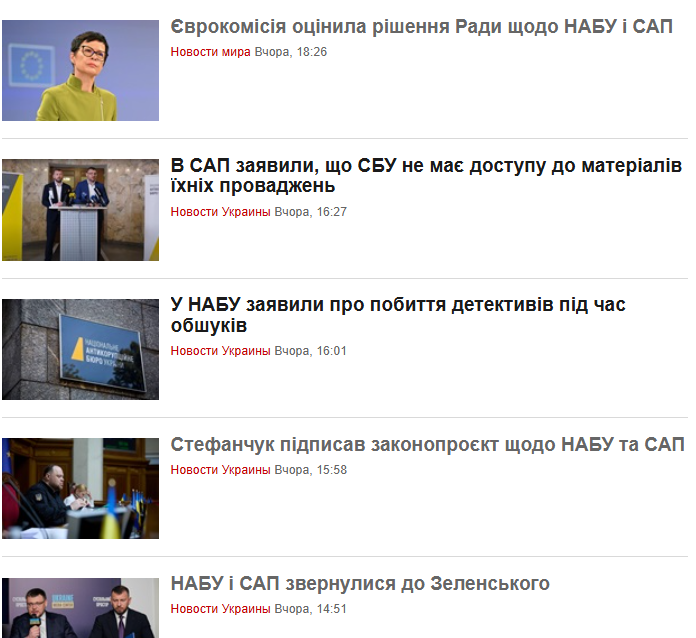Click thumbnail of parliament session photo
The height and width of the screenshot is (638, 696).
tap(80, 488)
